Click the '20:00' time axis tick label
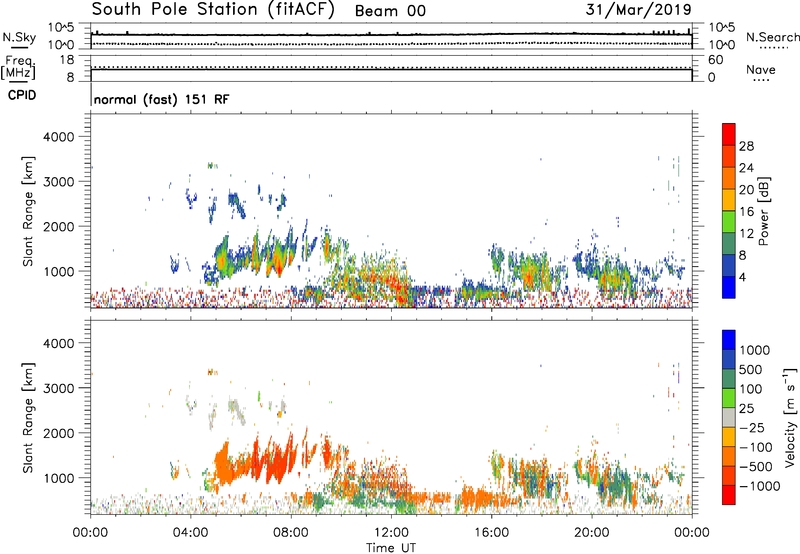 [592, 533]
